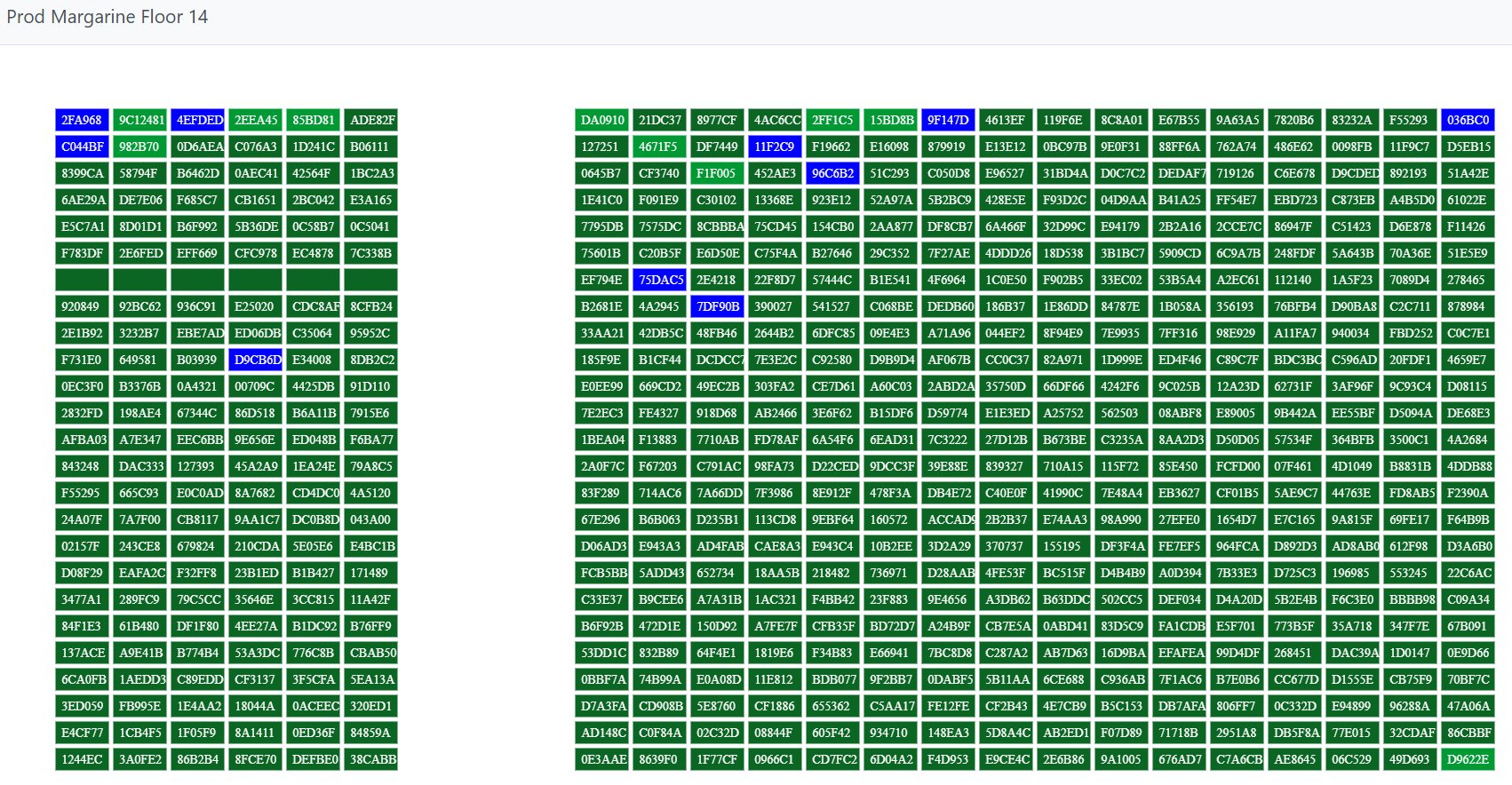Click the blue 96C6B2 cell
Viewport: 1512px width, 785px height.
coord(832,173)
